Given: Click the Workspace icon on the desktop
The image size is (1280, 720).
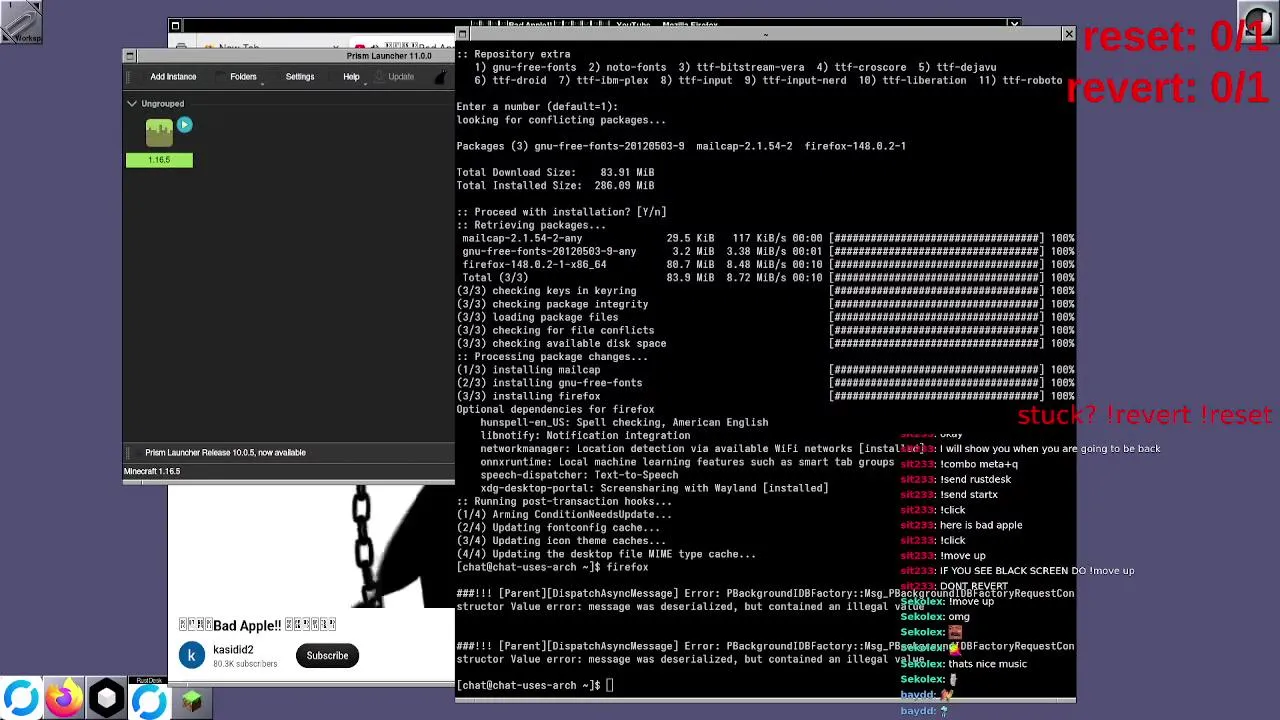Looking at the screenshot, I should coord(21,22).
